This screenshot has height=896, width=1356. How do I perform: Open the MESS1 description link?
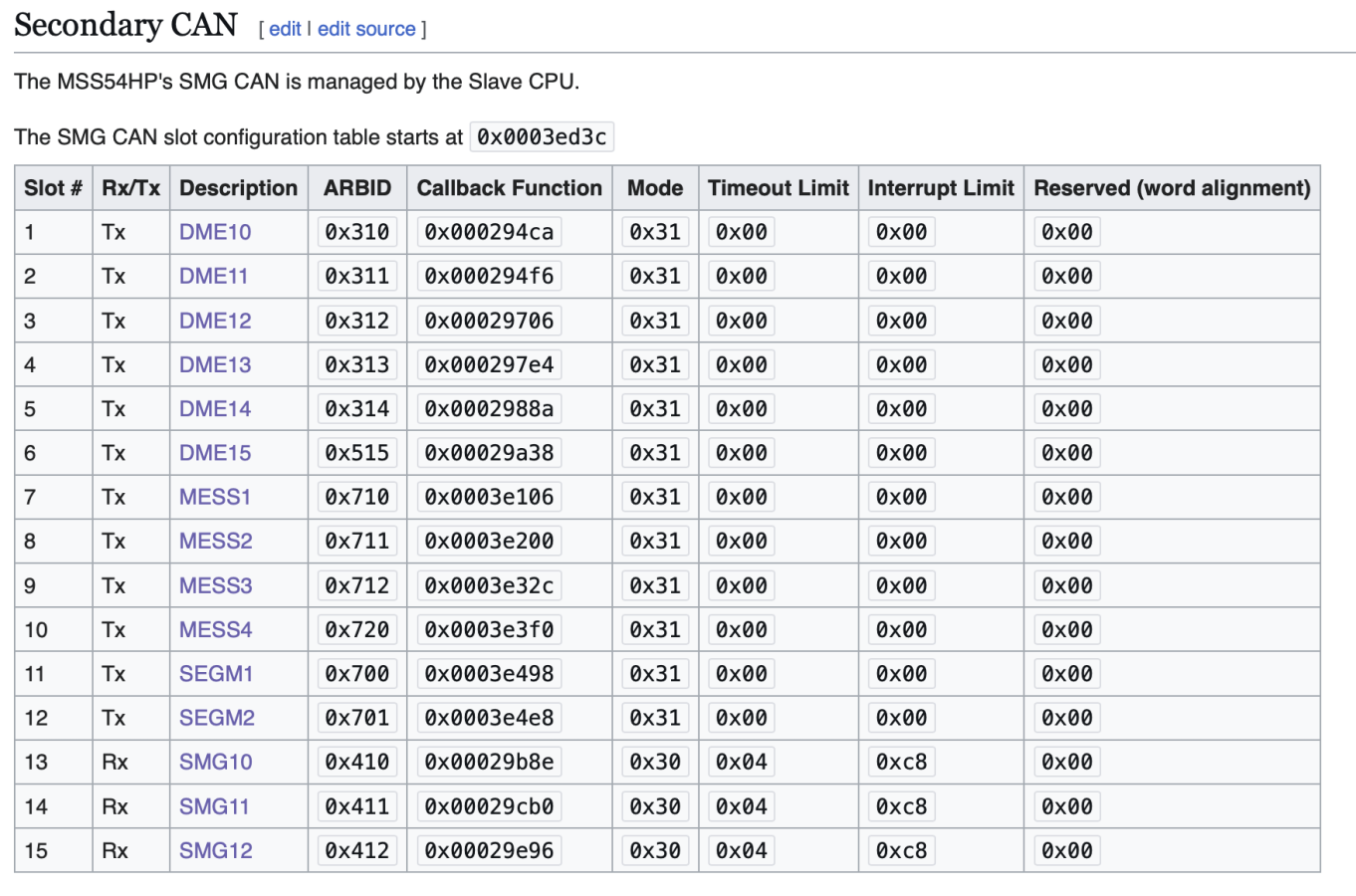coord(215,497)
